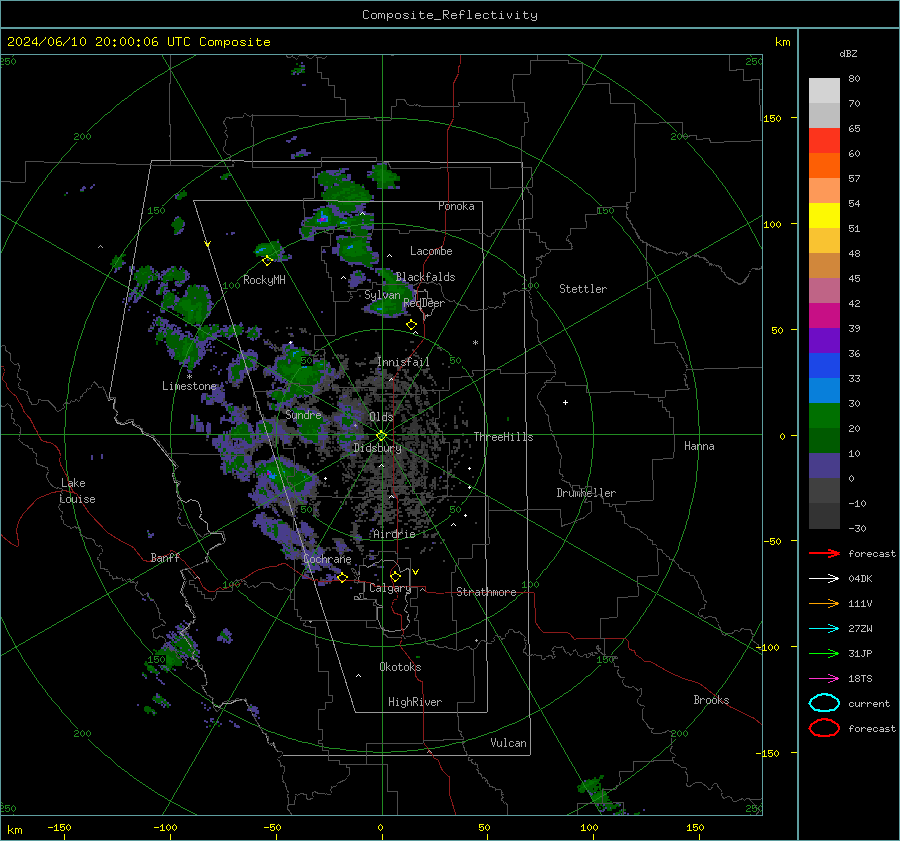Click the 30 dBZ green color swatch
Screen dimensions: 900x841
coord(824,415)
